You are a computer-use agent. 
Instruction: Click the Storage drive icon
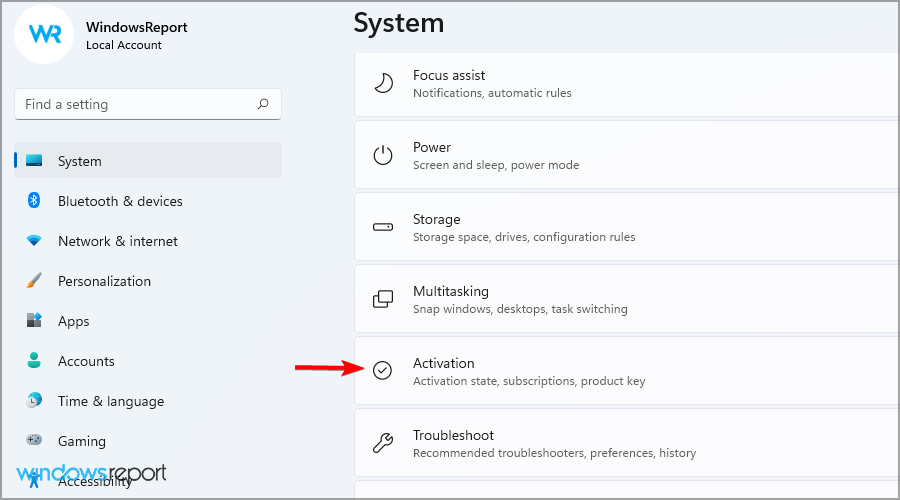tap(383, 227)
